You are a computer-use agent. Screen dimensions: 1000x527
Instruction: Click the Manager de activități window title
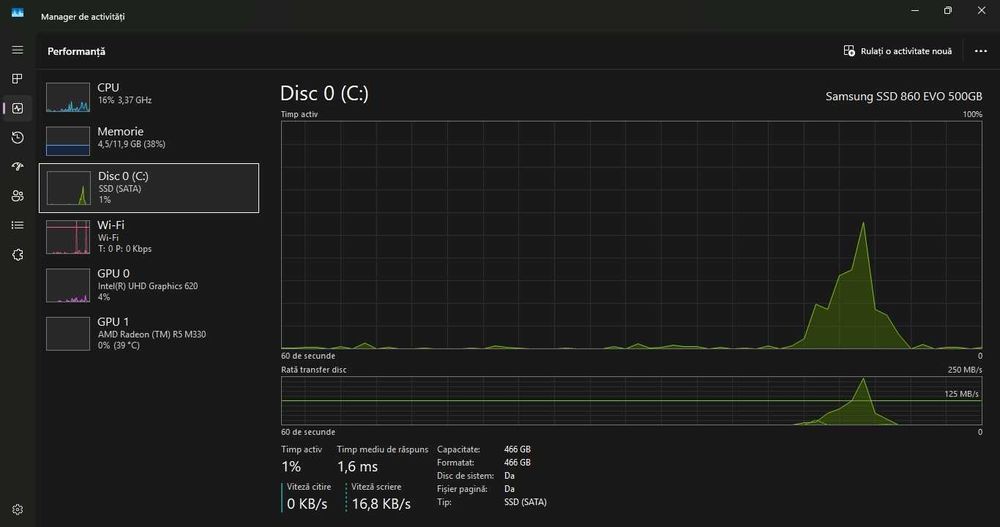(83, 17)
